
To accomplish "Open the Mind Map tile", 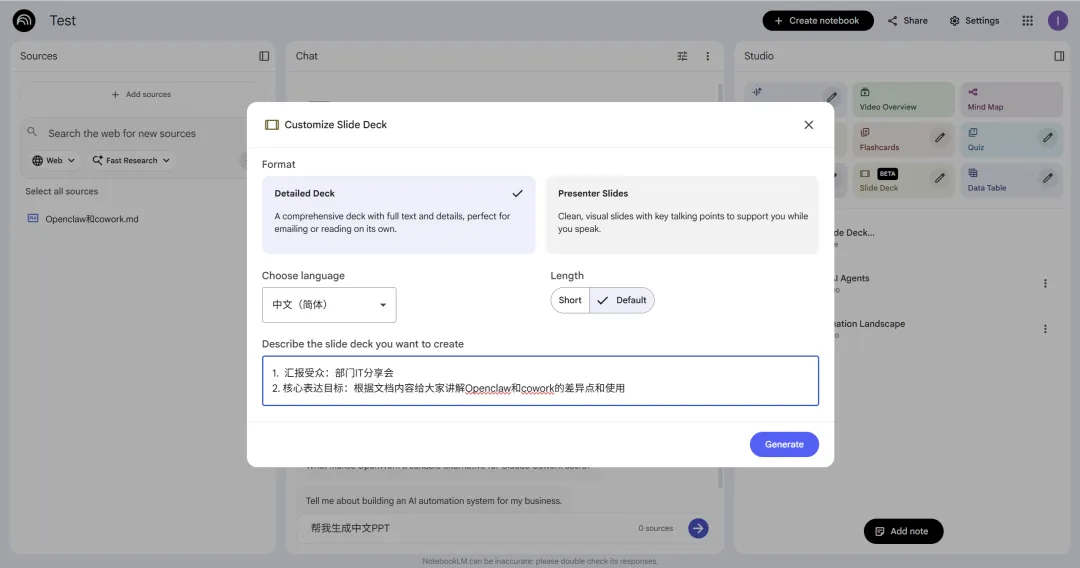I will (x=1012, y=99).
